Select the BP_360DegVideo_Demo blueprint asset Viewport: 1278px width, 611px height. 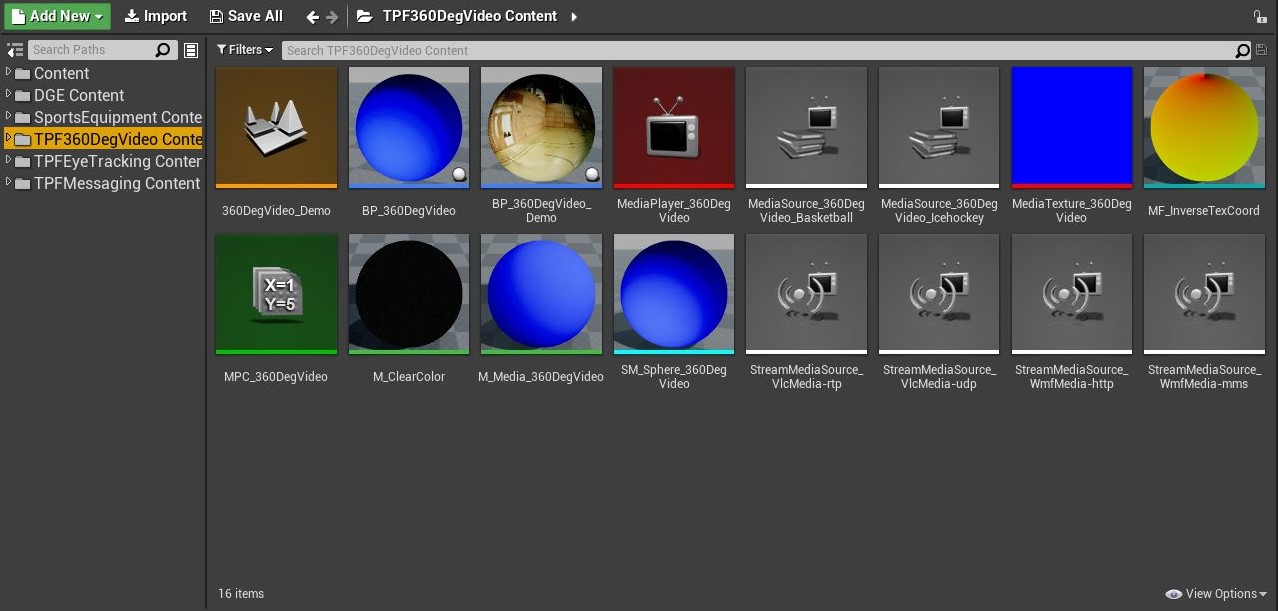(x=541, y=145)
